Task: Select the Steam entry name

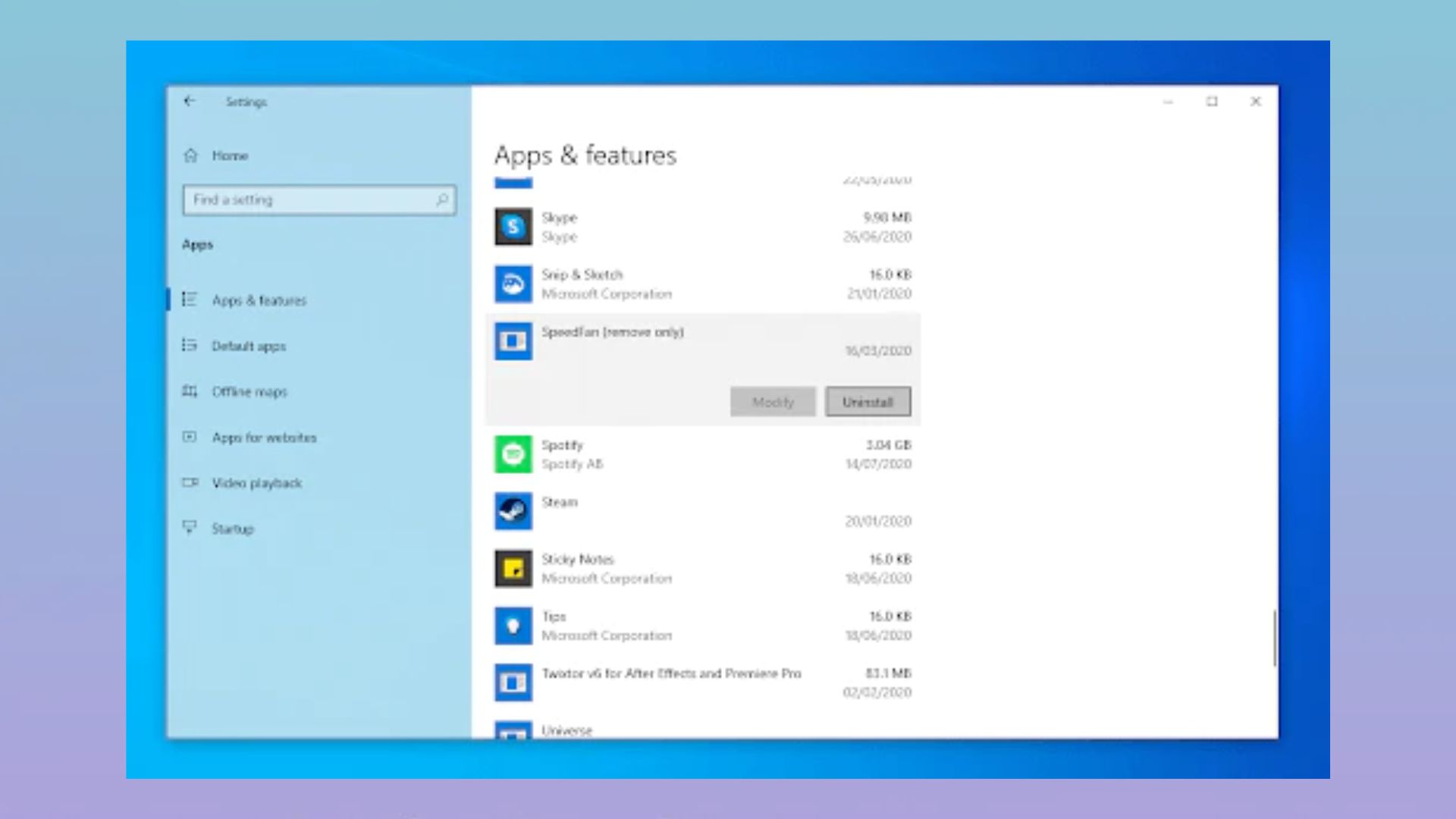Action: (x=560, y=502)
